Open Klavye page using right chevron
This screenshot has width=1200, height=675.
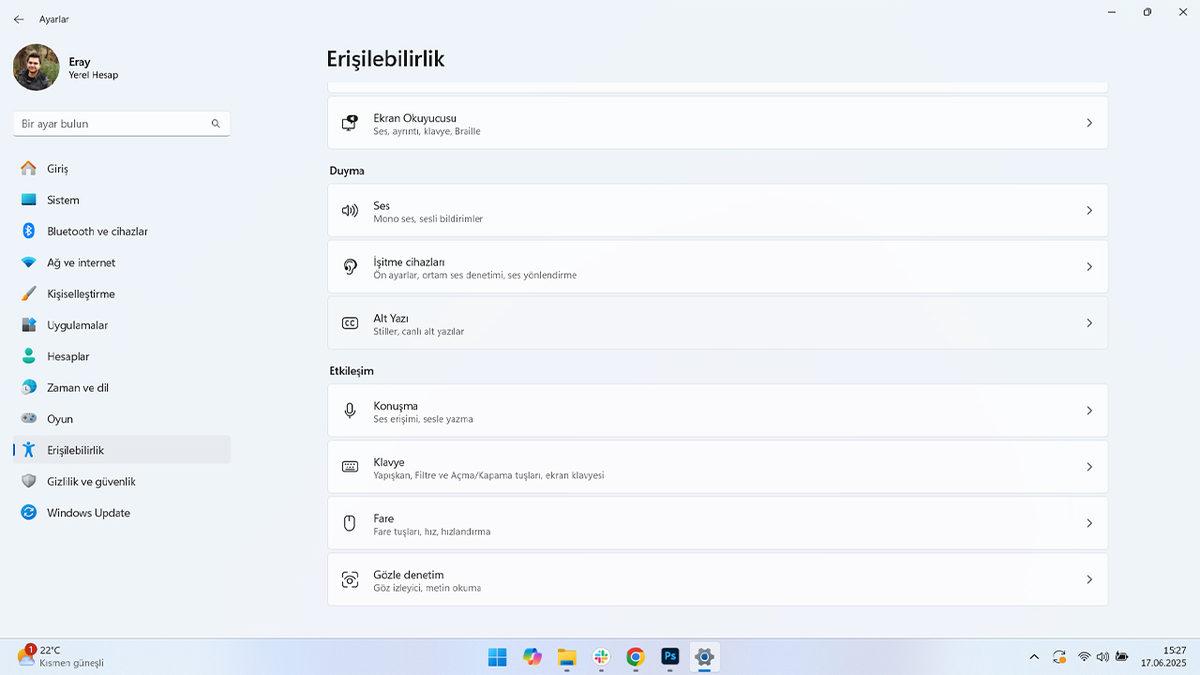pos(1089,467)
